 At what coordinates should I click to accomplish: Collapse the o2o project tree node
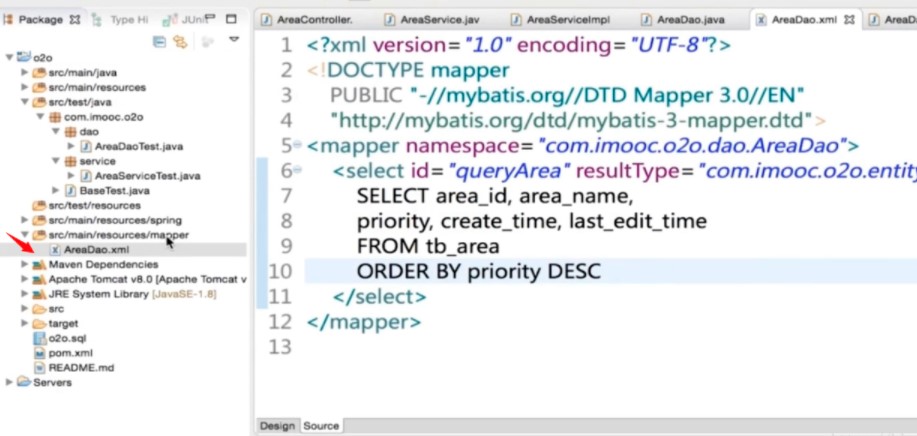[x=10, y=58]
